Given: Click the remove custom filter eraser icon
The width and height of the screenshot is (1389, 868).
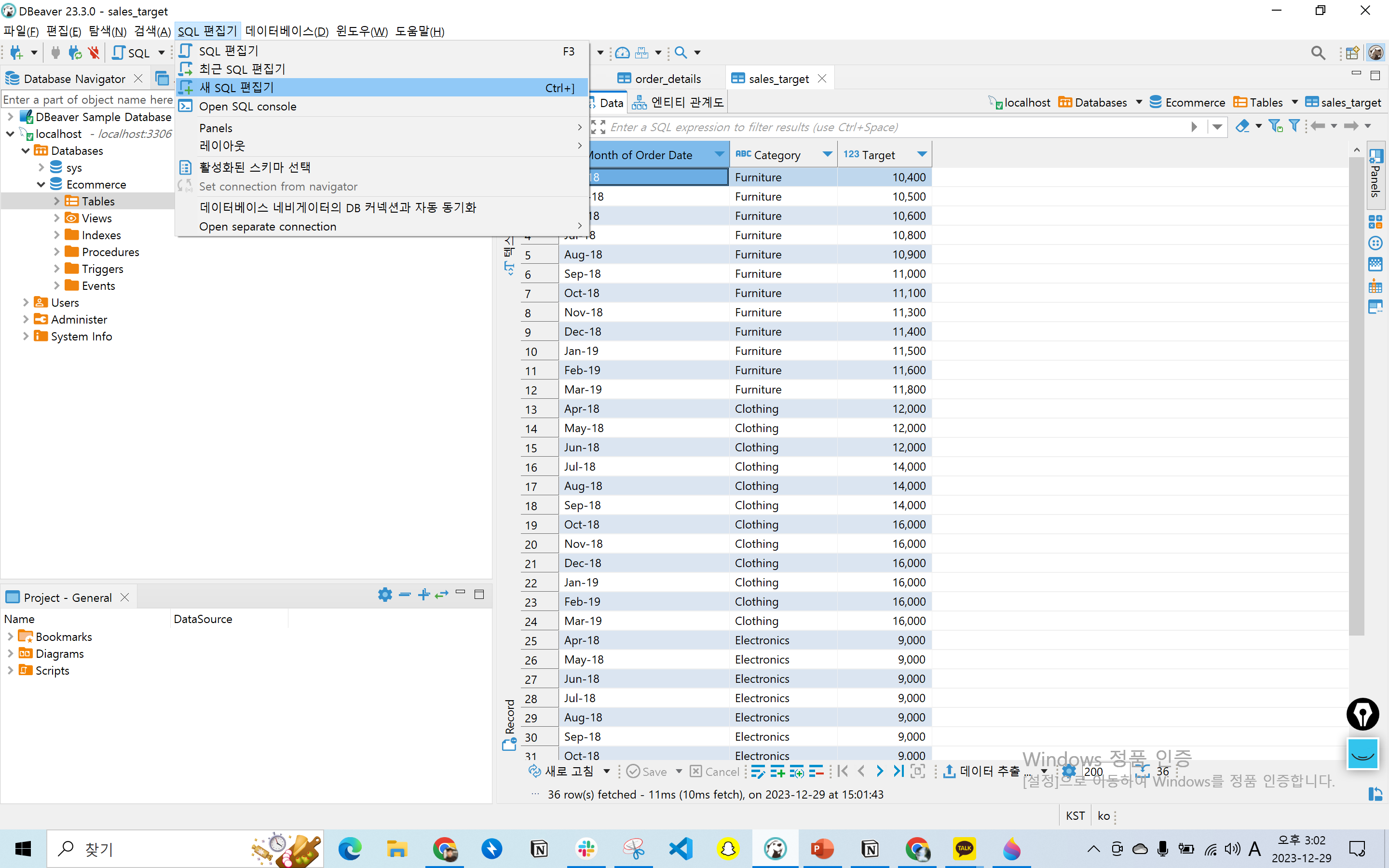Looking at the screenshot, I should [1242, 126].
